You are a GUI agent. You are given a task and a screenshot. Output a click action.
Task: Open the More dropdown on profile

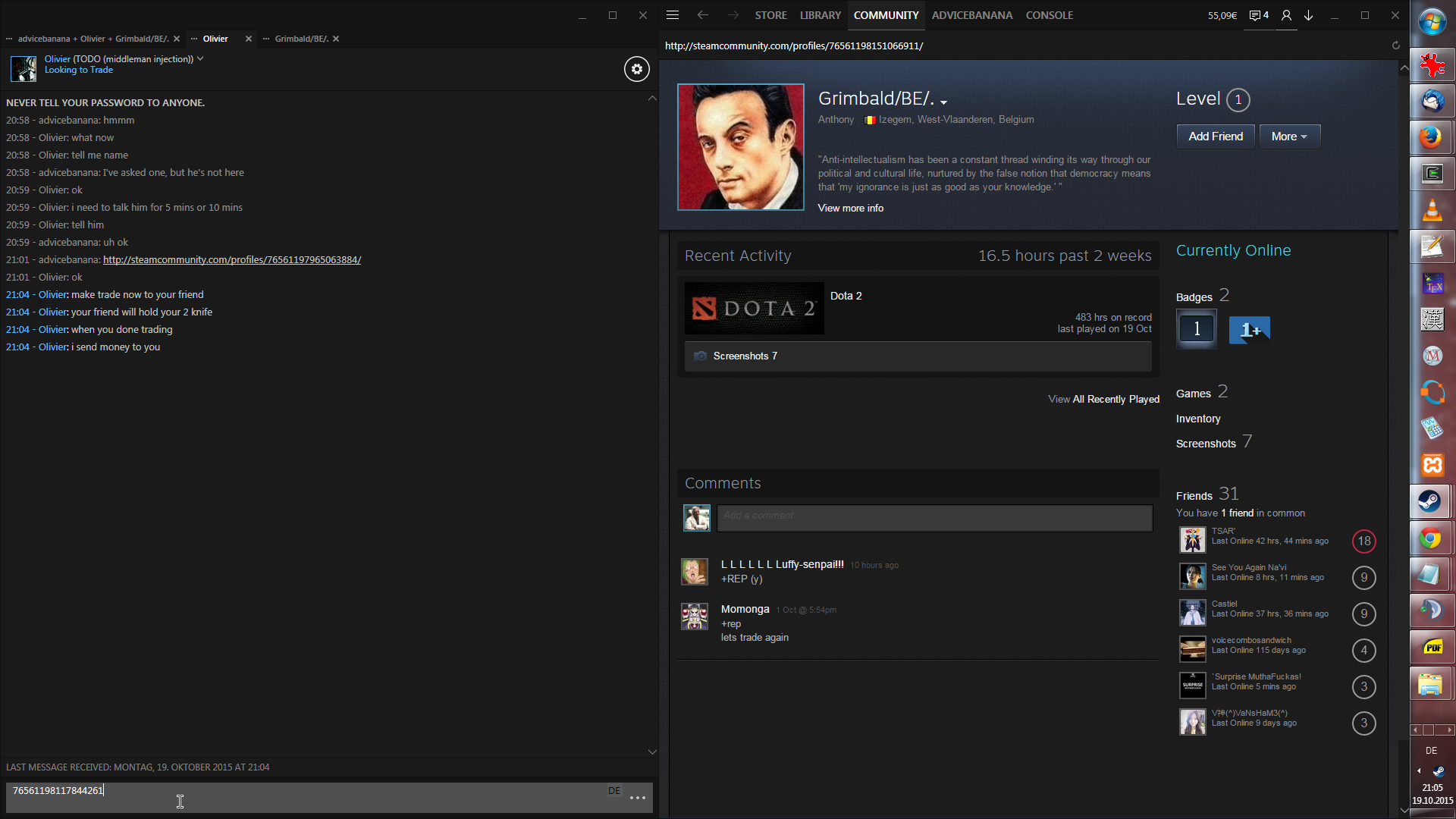(x=1289, y=136)
